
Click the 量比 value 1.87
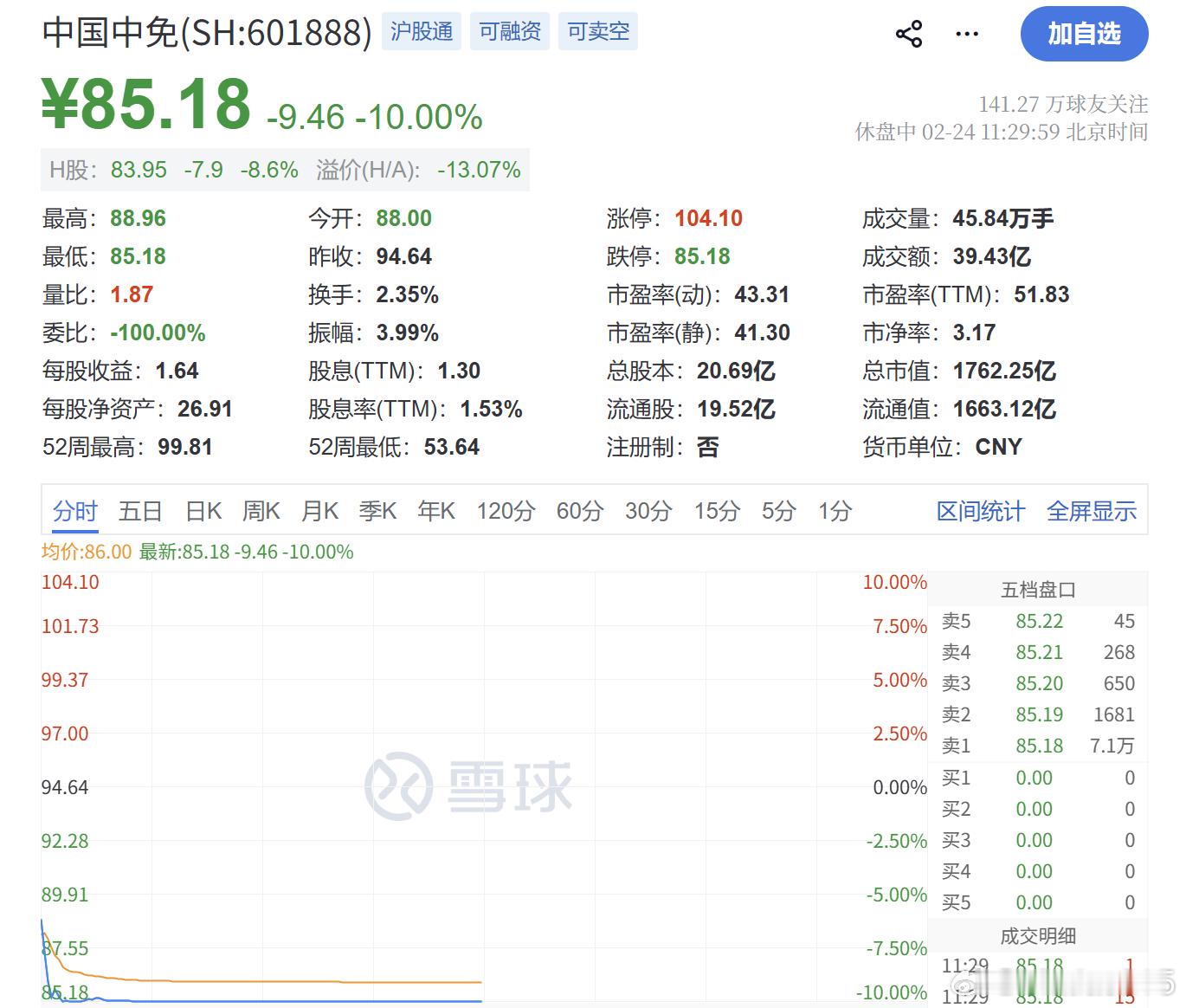pyautogui.click(x=132, y=294)
